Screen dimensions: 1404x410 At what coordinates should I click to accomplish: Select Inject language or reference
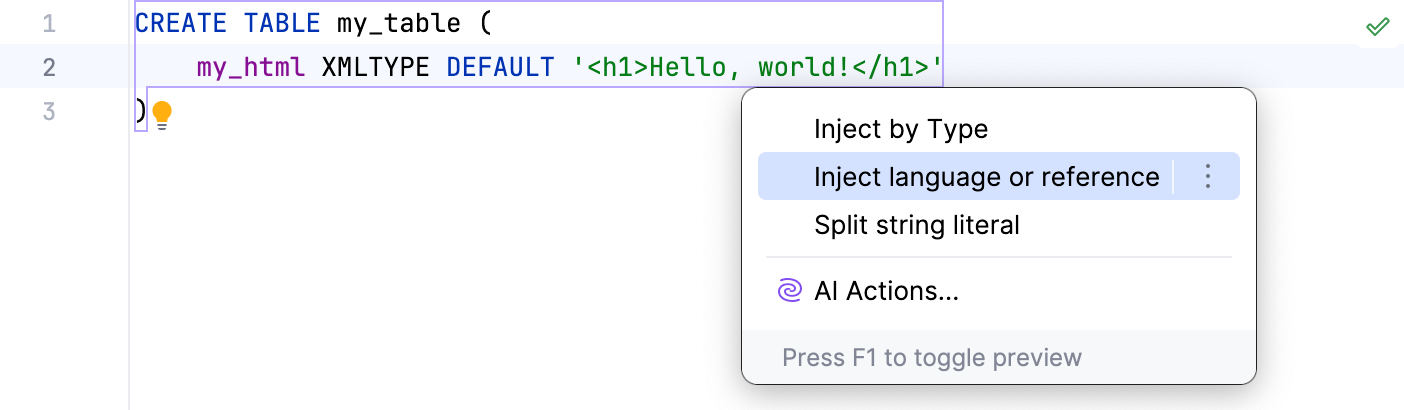[986, 177]
